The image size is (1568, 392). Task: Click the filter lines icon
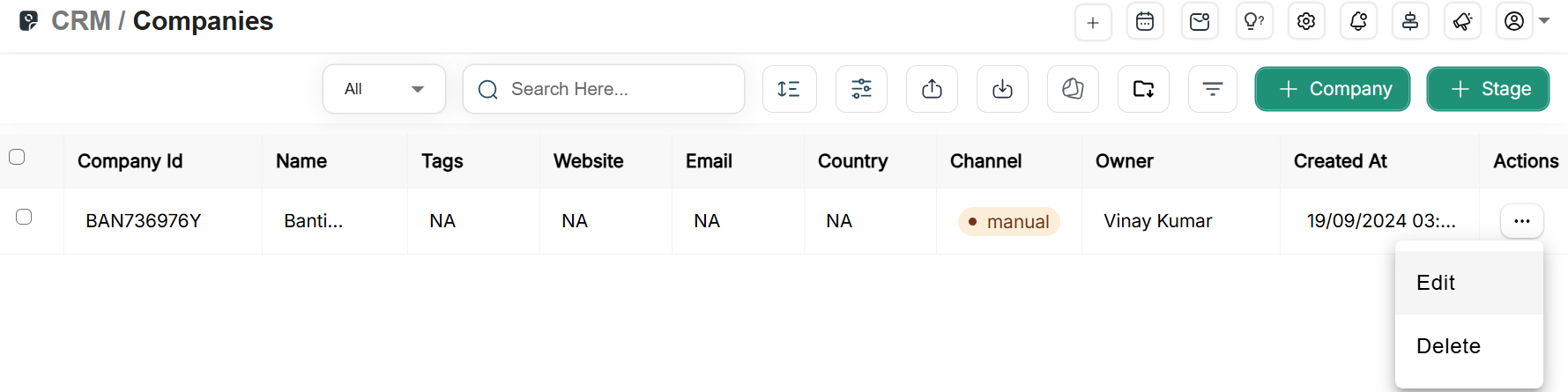[x=1213, y=89]
